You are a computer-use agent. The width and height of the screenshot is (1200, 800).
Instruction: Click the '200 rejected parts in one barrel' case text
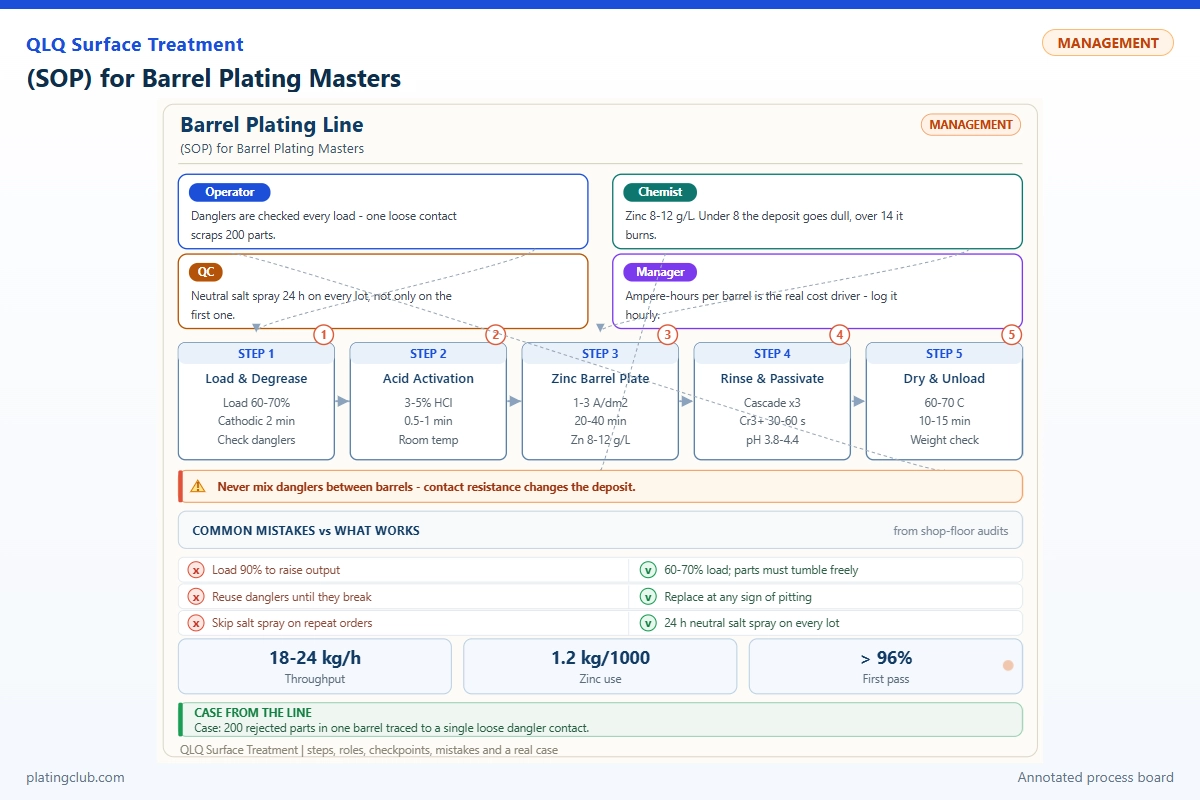(392, 728)
